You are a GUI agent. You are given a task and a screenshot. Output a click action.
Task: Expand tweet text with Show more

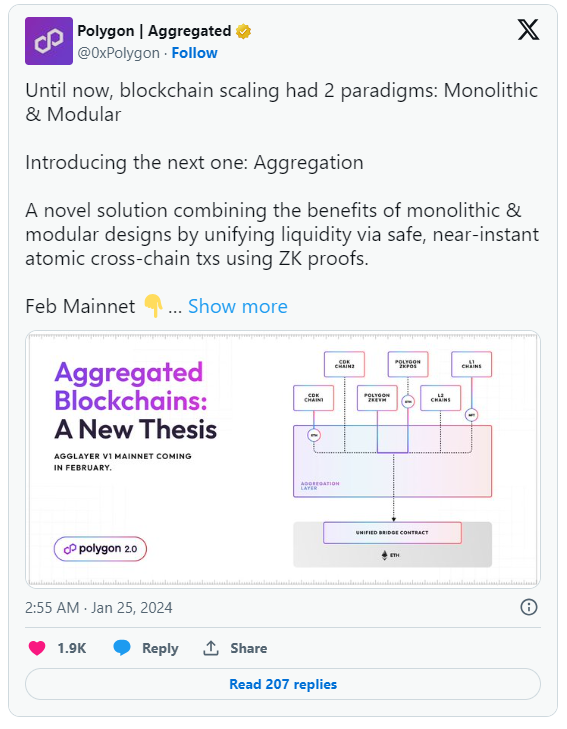(237, 306)
